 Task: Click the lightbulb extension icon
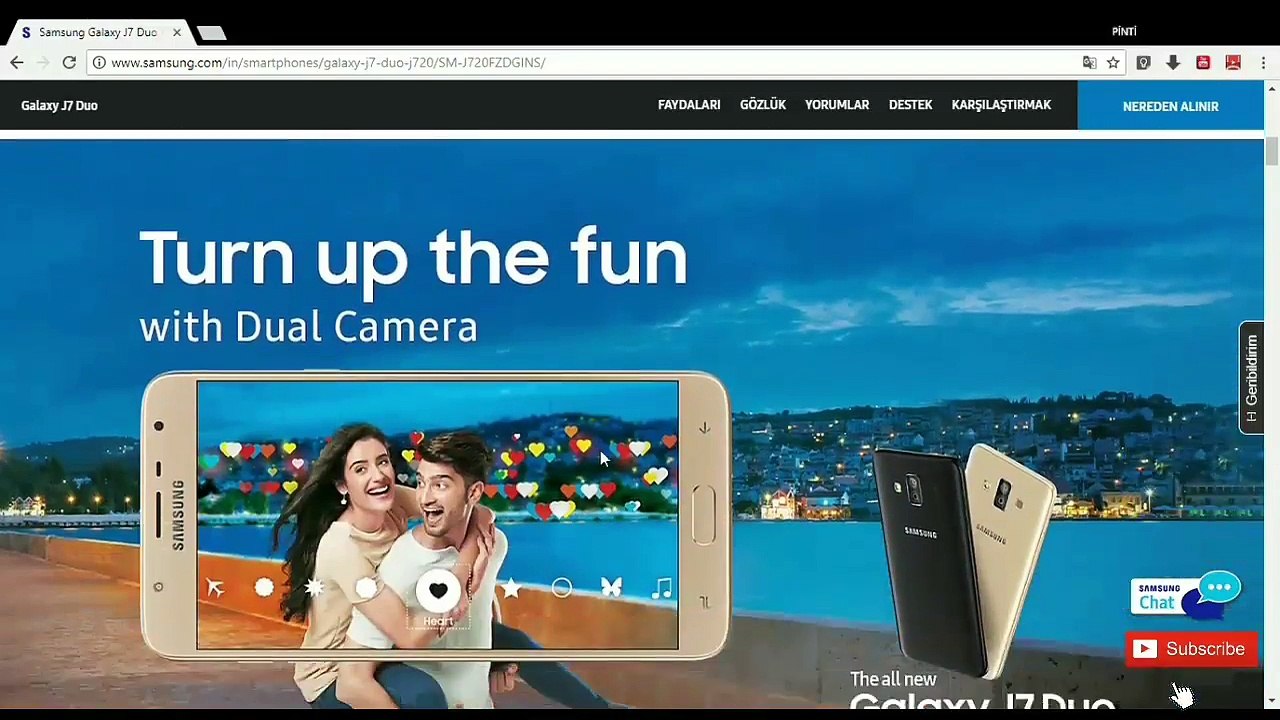[x=1144, y=62]
